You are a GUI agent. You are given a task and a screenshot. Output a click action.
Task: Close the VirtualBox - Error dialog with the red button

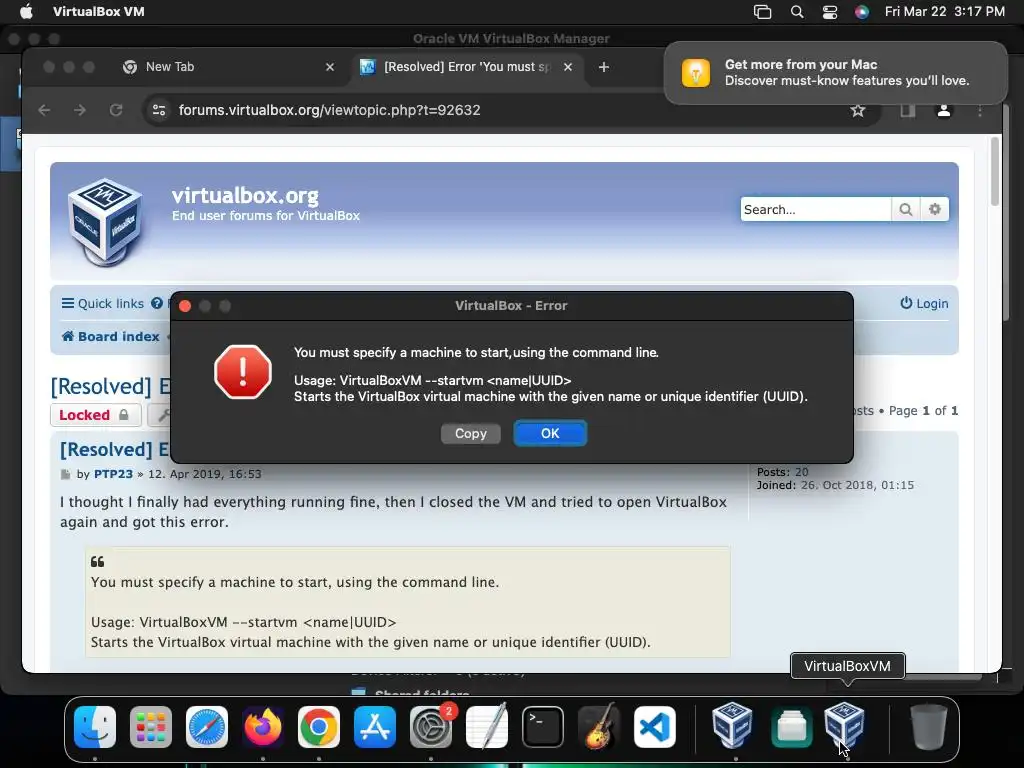point(185,306)
